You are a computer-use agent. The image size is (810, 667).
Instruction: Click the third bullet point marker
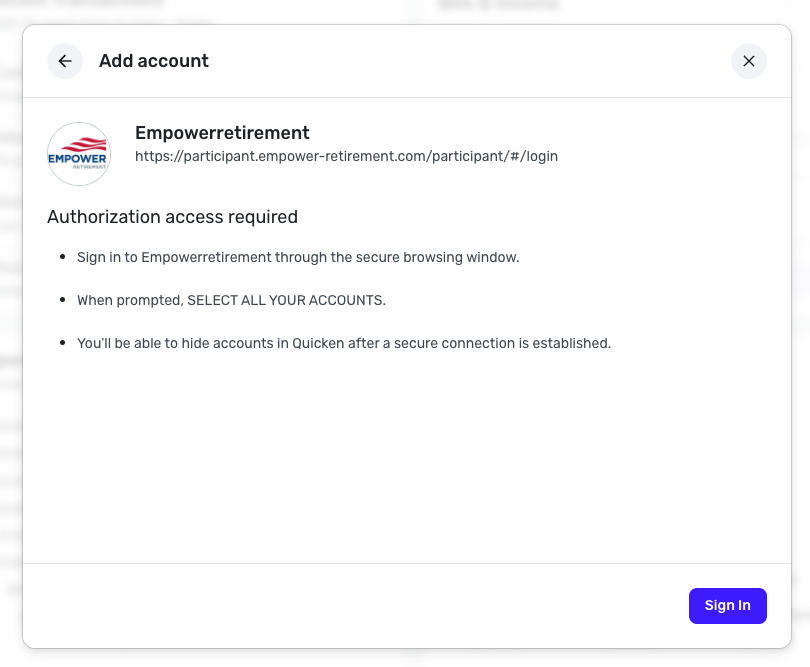[x=62, y=344]
